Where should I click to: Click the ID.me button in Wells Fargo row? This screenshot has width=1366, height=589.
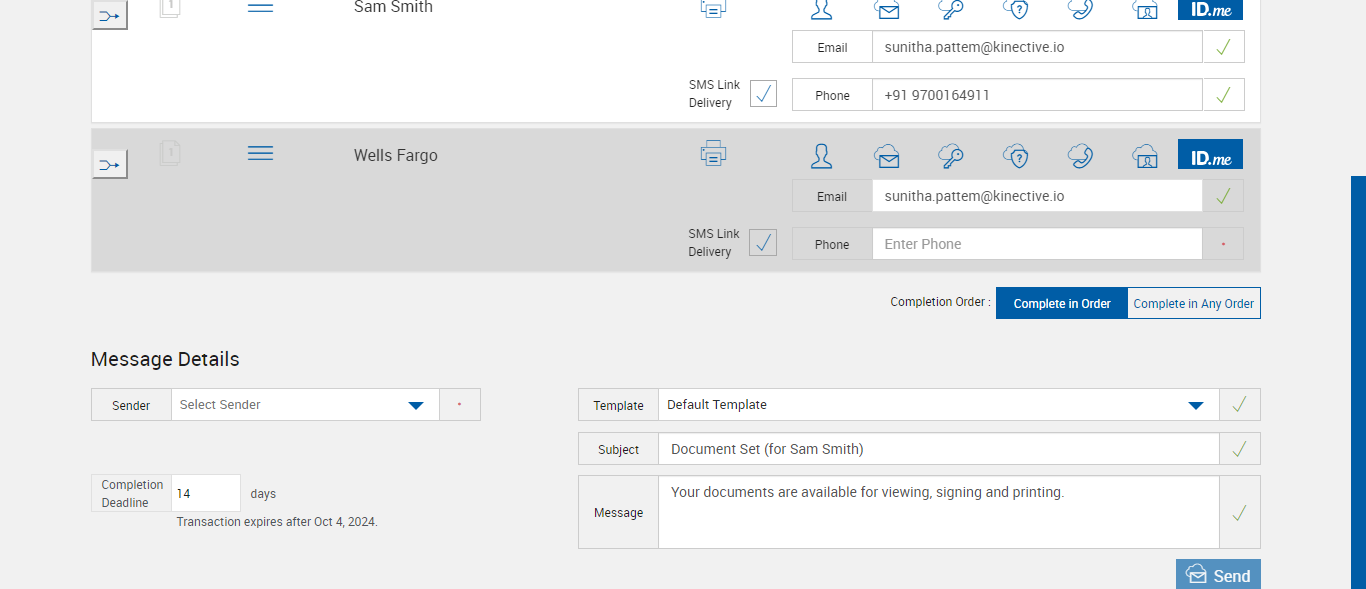click(x=1210, y=155)
